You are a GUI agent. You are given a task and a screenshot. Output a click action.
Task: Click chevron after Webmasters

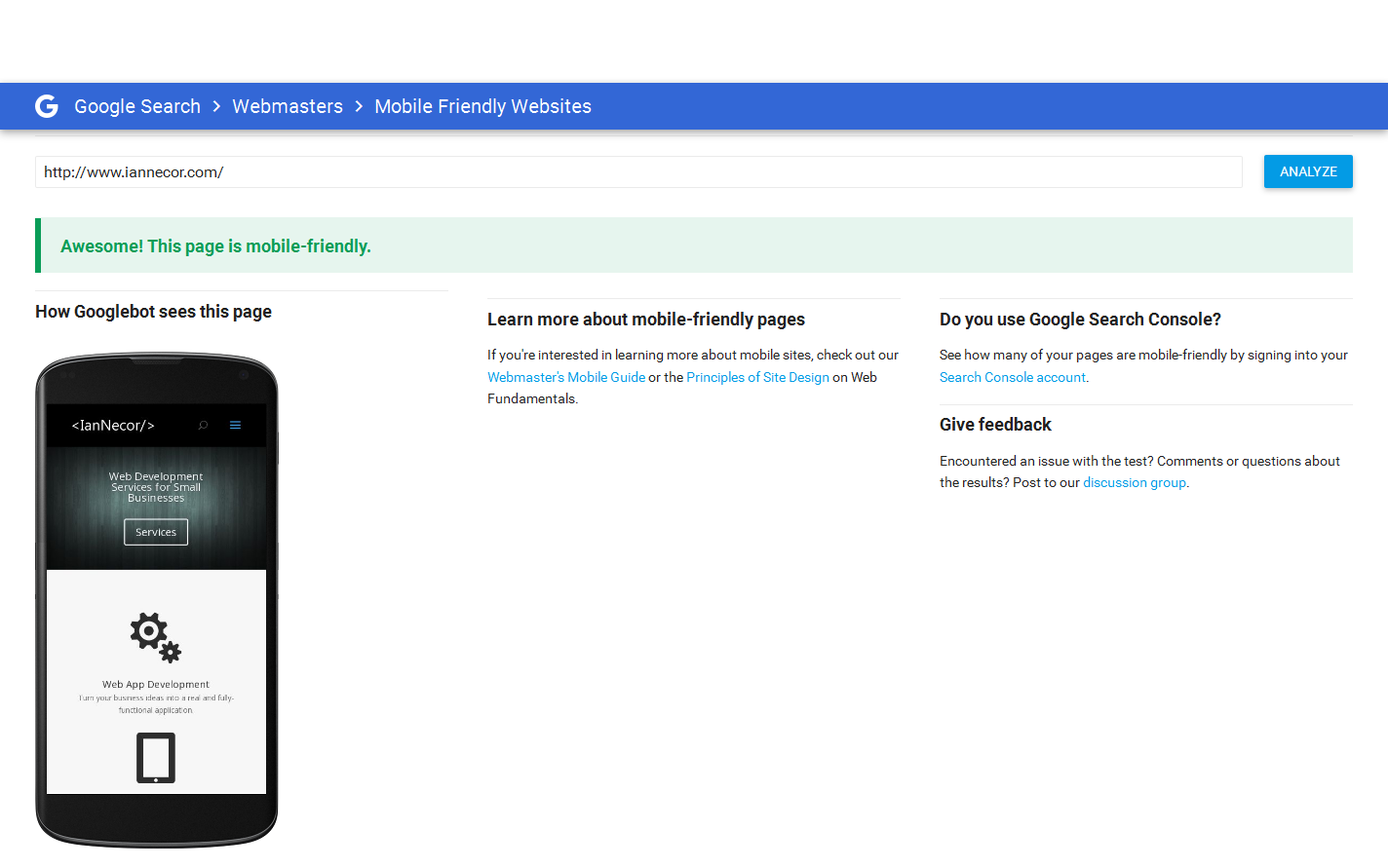click(x=359, y=106)
